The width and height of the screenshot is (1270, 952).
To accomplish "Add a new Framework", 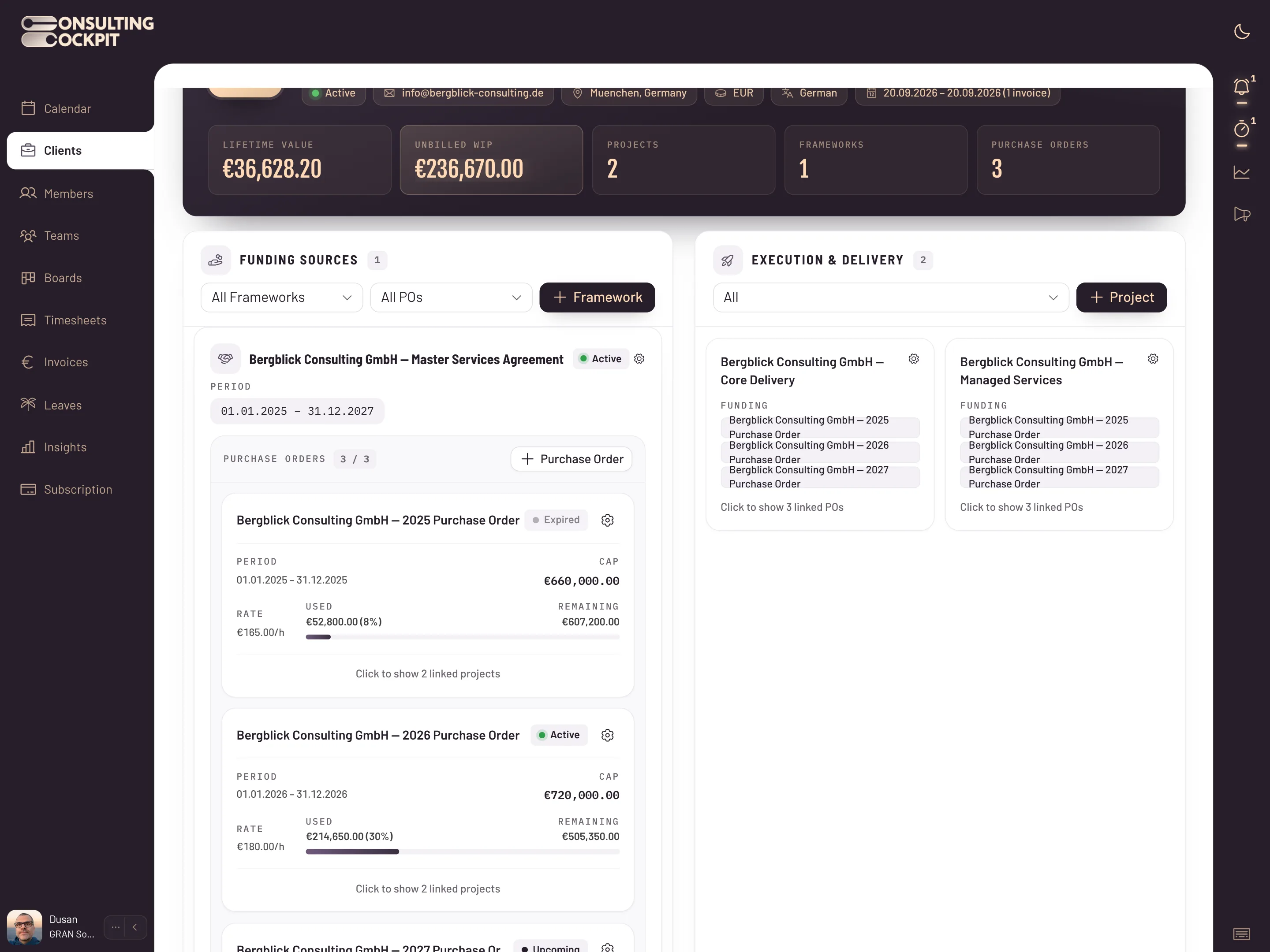I will (x=597, y=297).
